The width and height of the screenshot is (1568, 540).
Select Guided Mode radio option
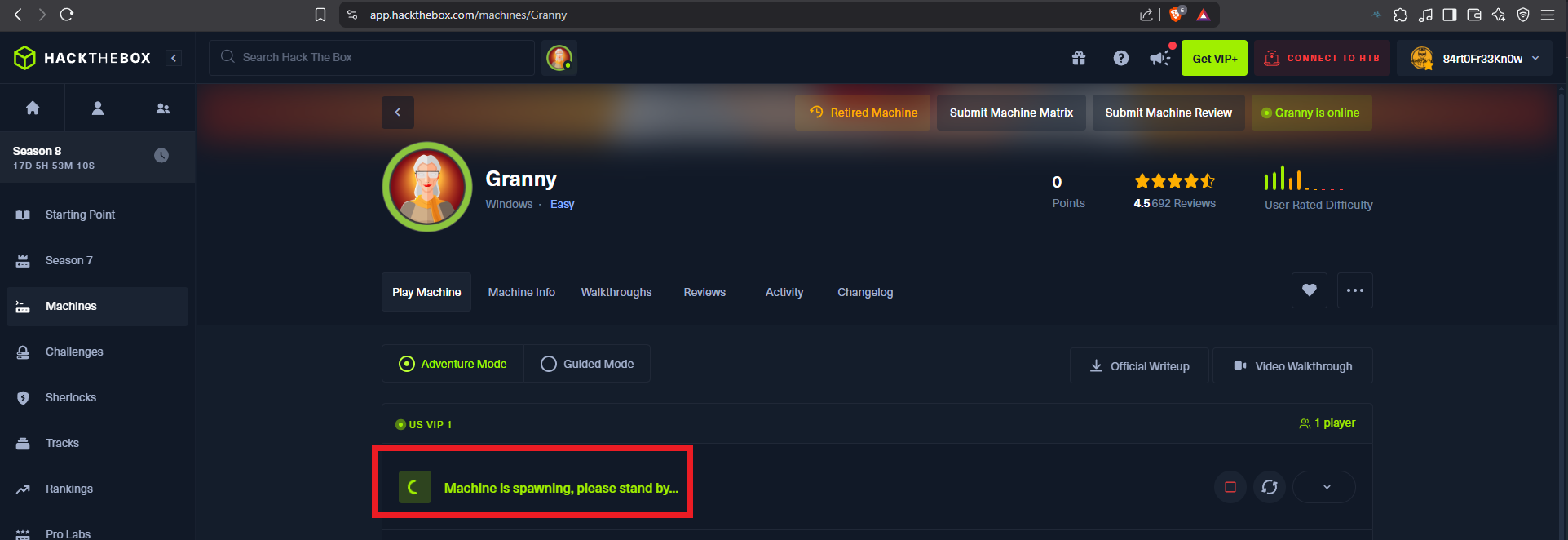[587, 364]
